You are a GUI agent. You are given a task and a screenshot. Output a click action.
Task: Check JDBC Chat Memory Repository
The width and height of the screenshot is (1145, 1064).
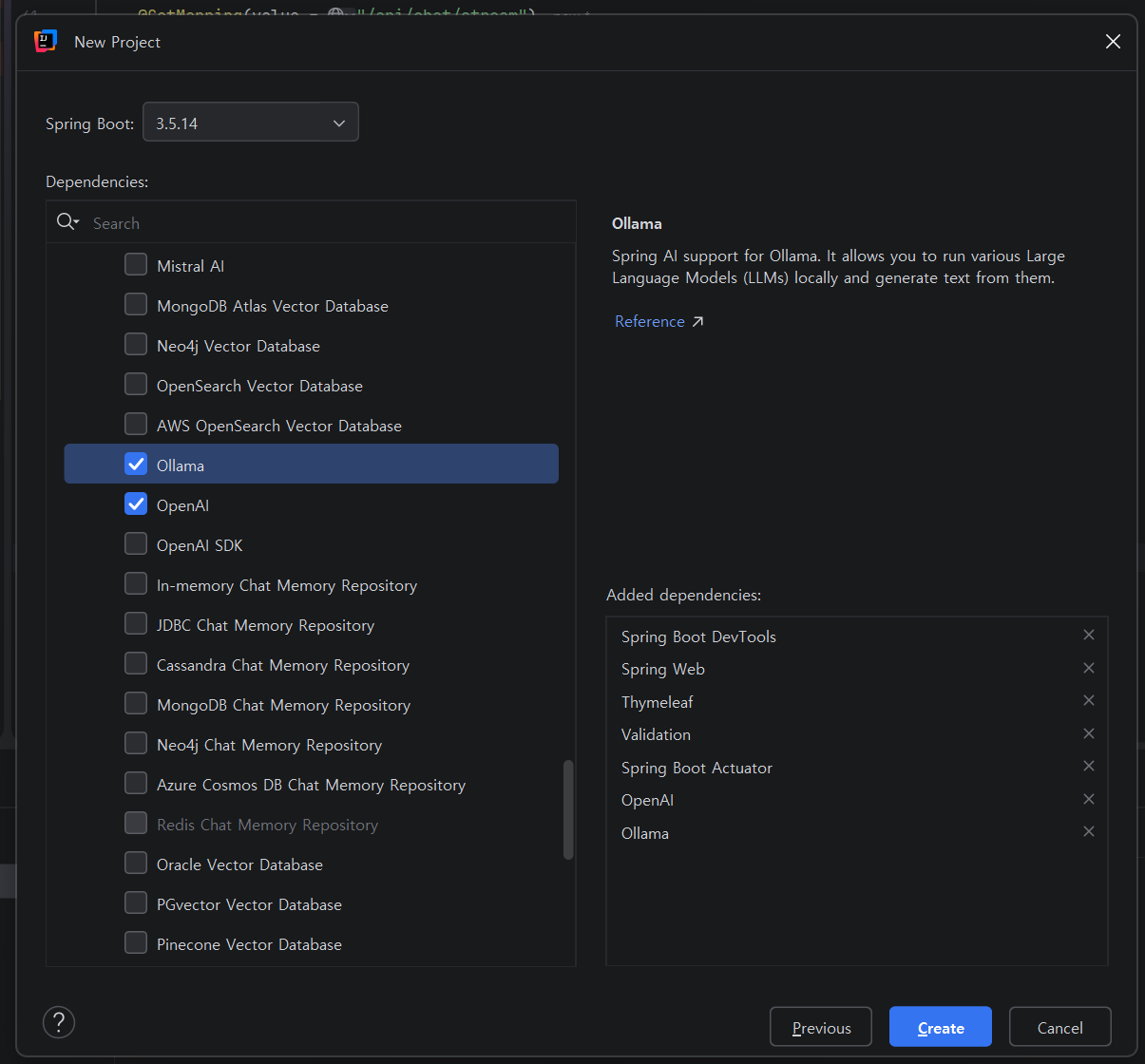[136, 623]
